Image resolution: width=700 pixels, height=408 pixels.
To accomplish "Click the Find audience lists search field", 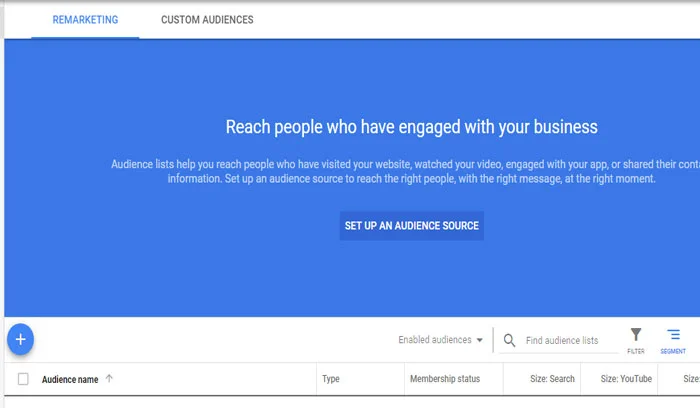I will (x=562, y=341).
